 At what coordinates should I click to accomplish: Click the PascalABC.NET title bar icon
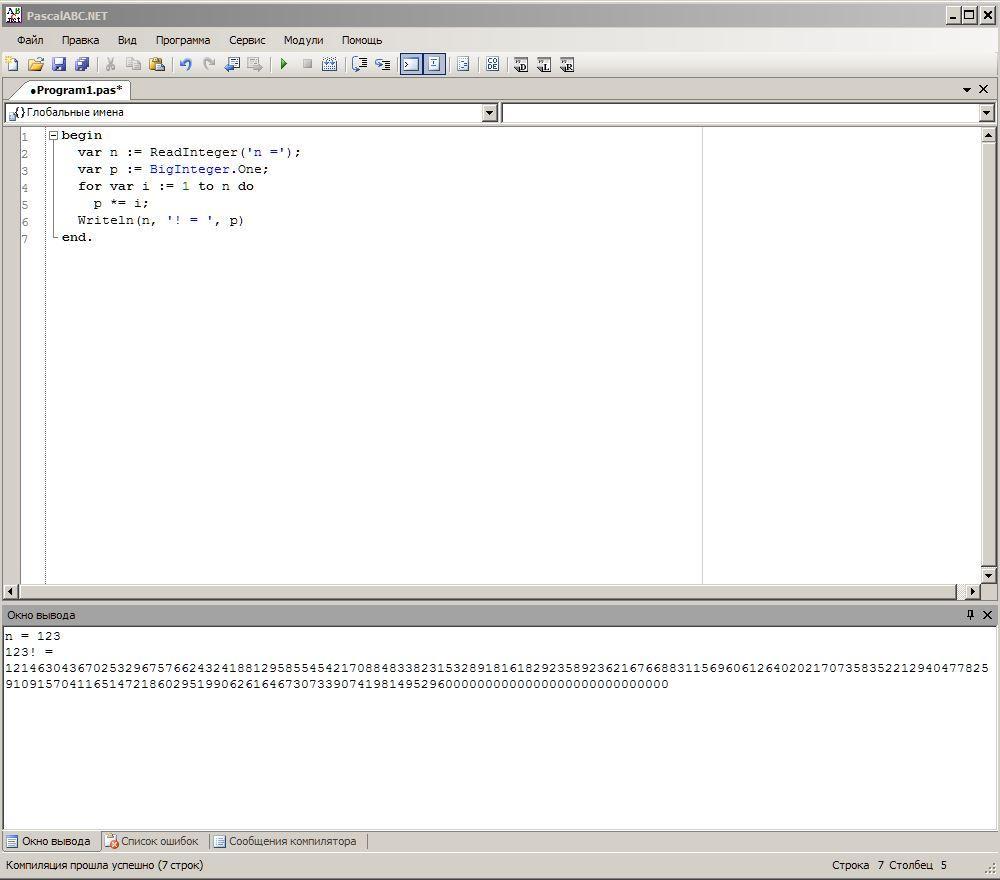13,15
